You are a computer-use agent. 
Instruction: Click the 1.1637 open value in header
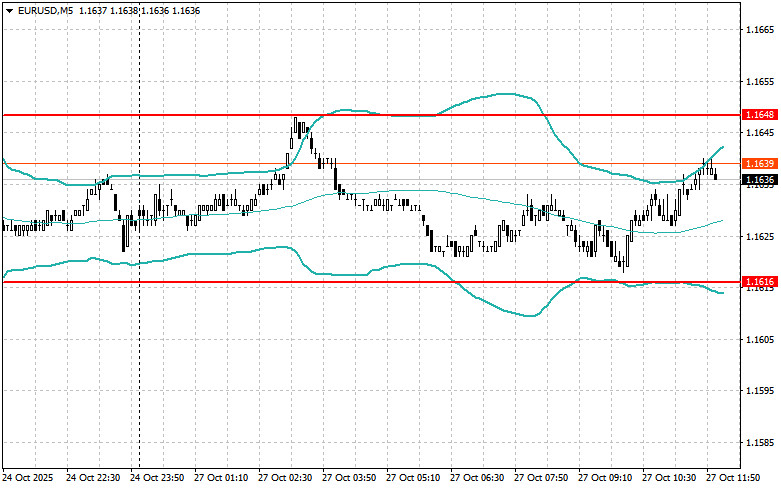(93, 10)
